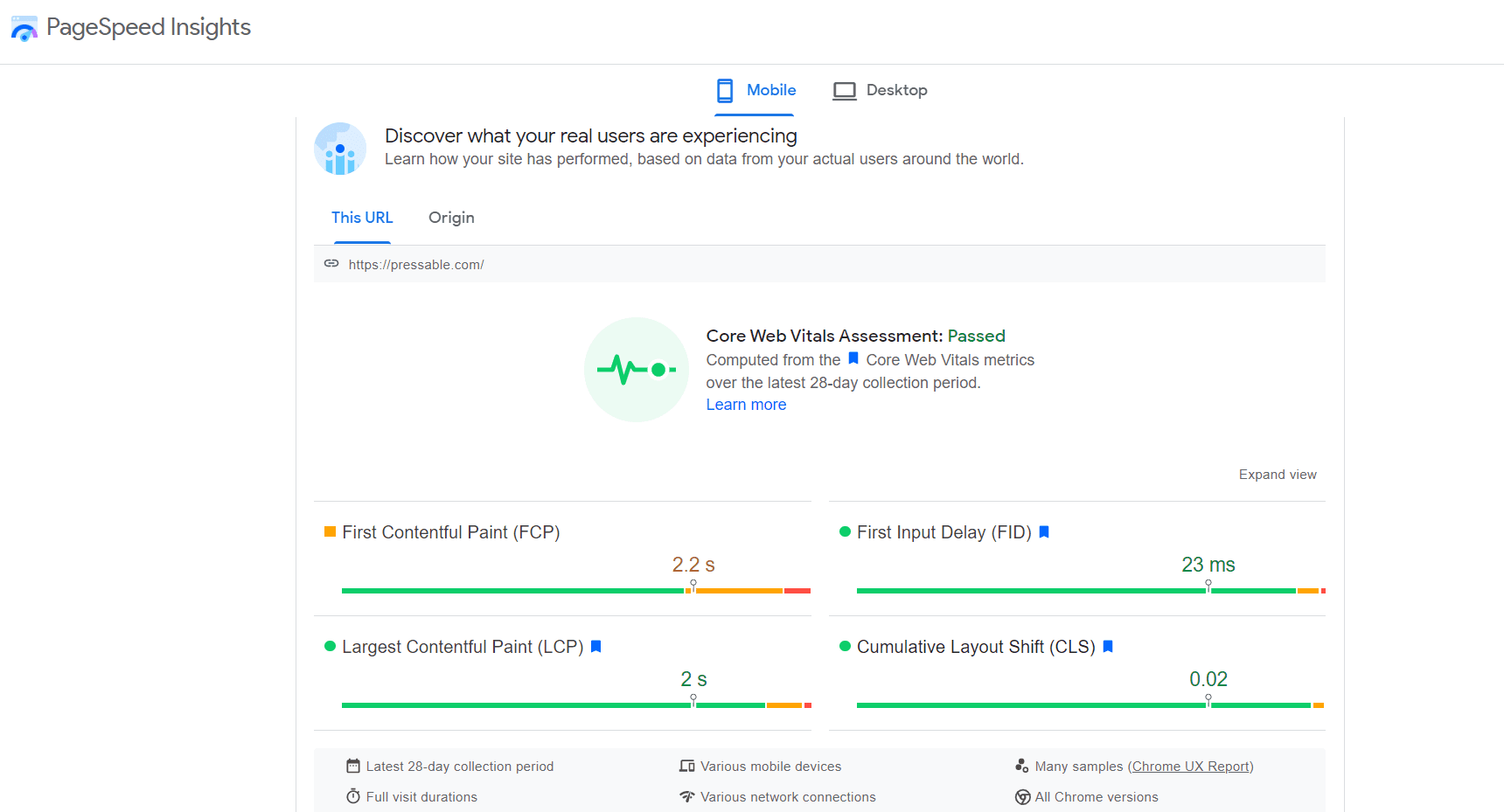Image resolution: width=1504 pixels, height=812 pixels.
Task: Switch to the Mobile tab
Action: [x=755, y=91]
